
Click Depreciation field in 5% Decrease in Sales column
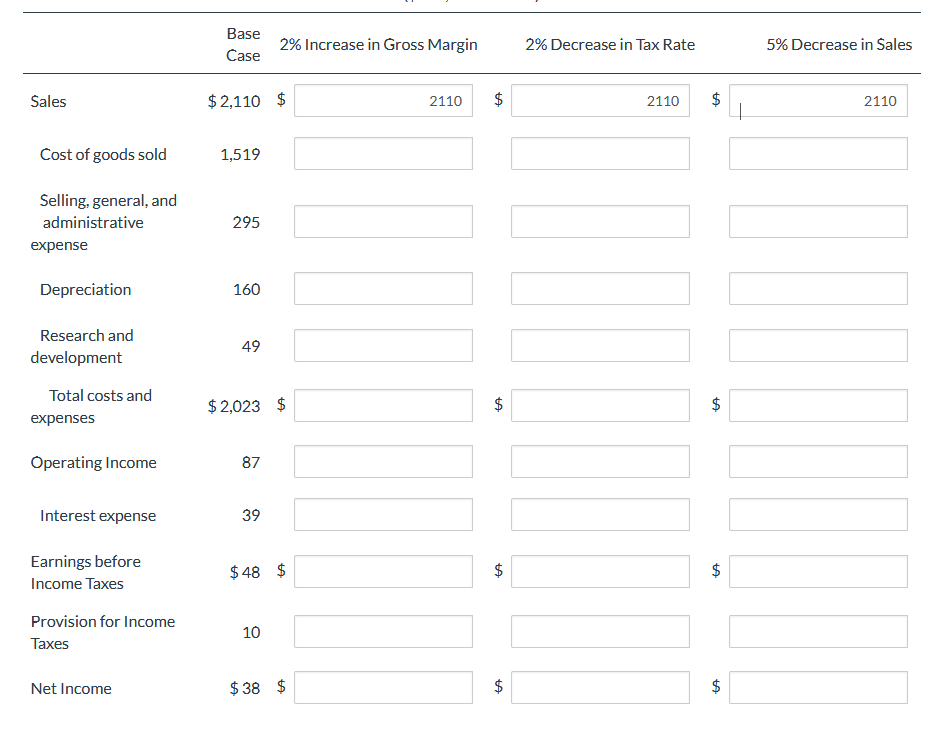point(818,289)
